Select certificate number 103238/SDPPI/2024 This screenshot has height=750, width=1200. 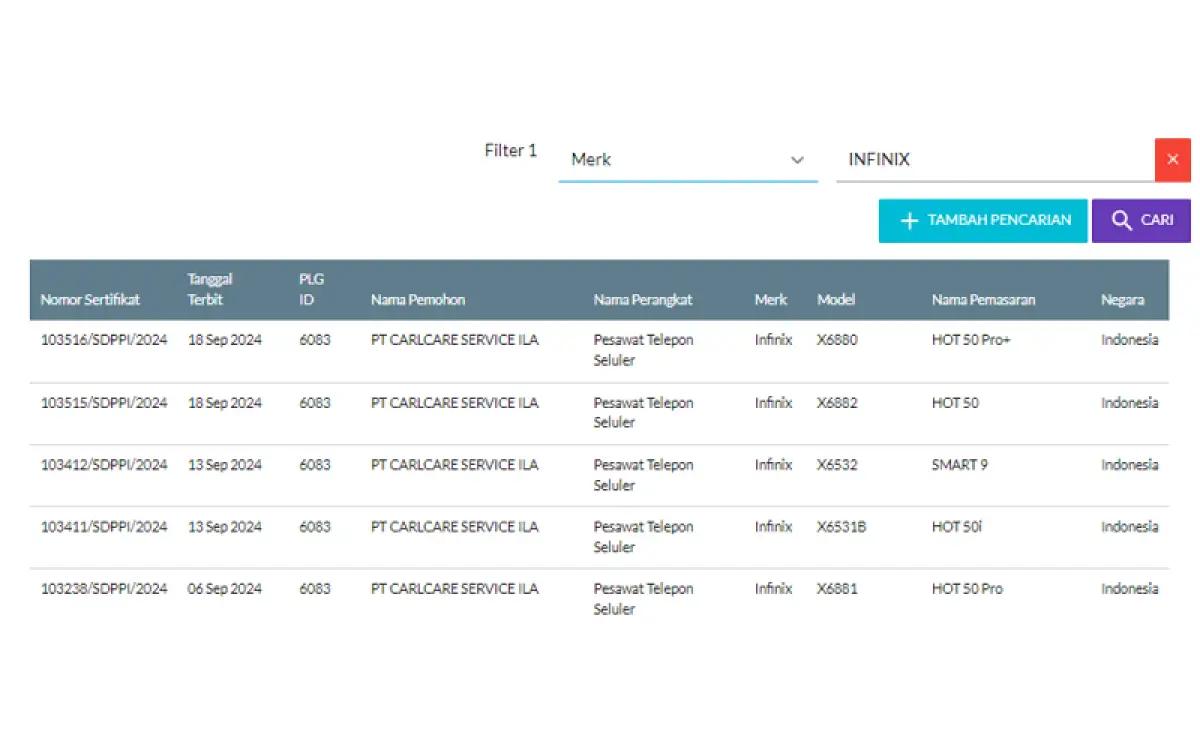[x=104, y=589]
